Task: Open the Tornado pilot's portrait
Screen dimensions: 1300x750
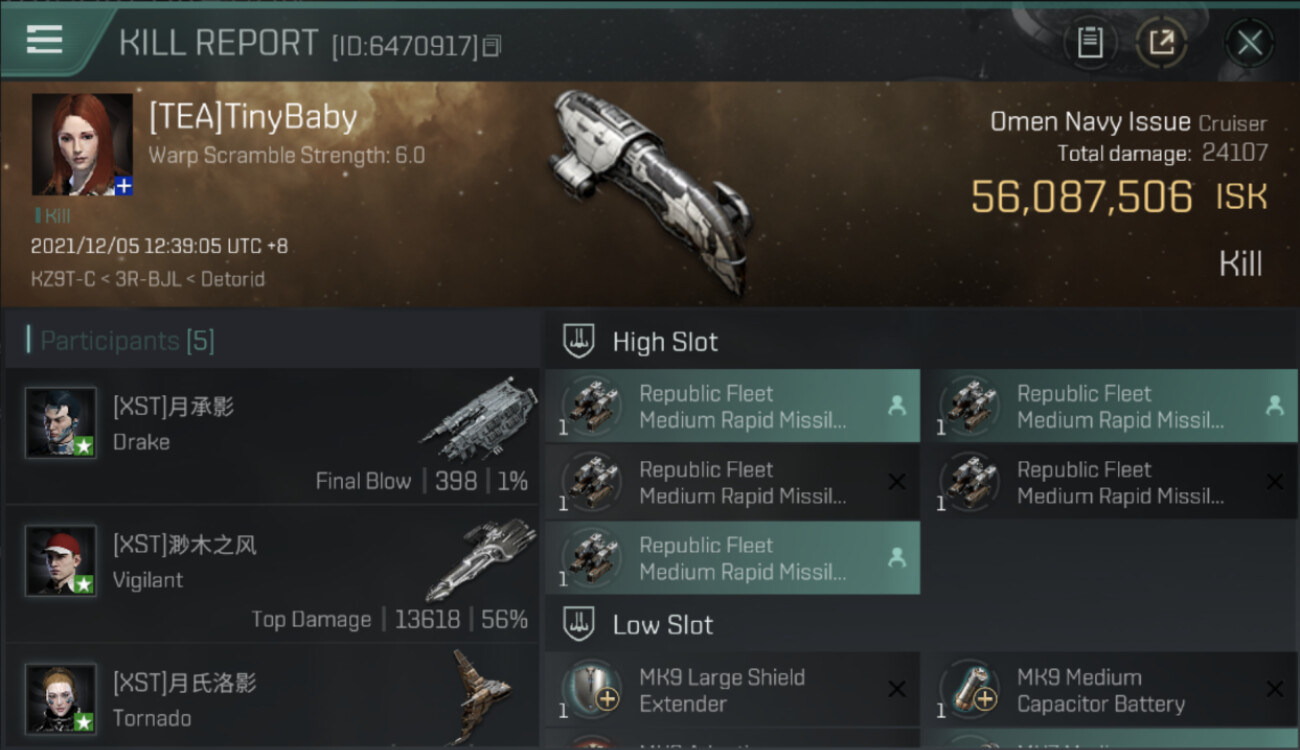Action: [62, 698]
